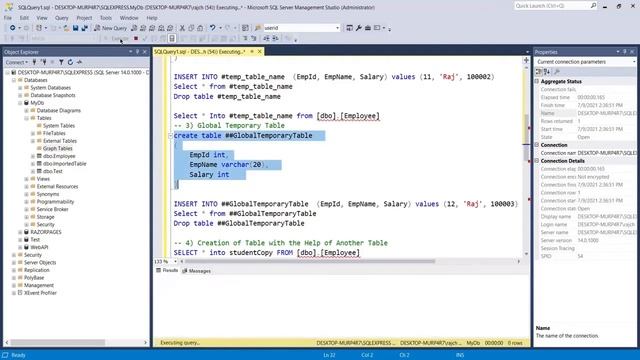640x360 pixels.
Task: Click the 'Server version' row in Properties
Action: tap(586, 240)
